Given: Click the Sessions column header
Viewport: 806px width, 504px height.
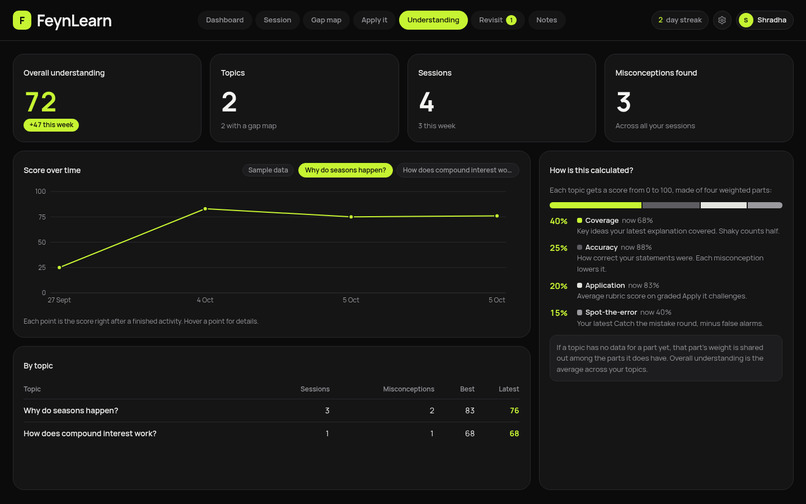Looking at the screenshot, I should tap(315, 389).
